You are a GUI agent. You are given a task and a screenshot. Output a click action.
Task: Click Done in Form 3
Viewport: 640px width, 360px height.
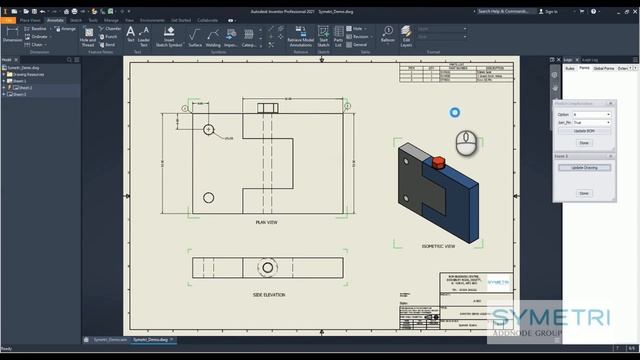(x=584, y=193)
